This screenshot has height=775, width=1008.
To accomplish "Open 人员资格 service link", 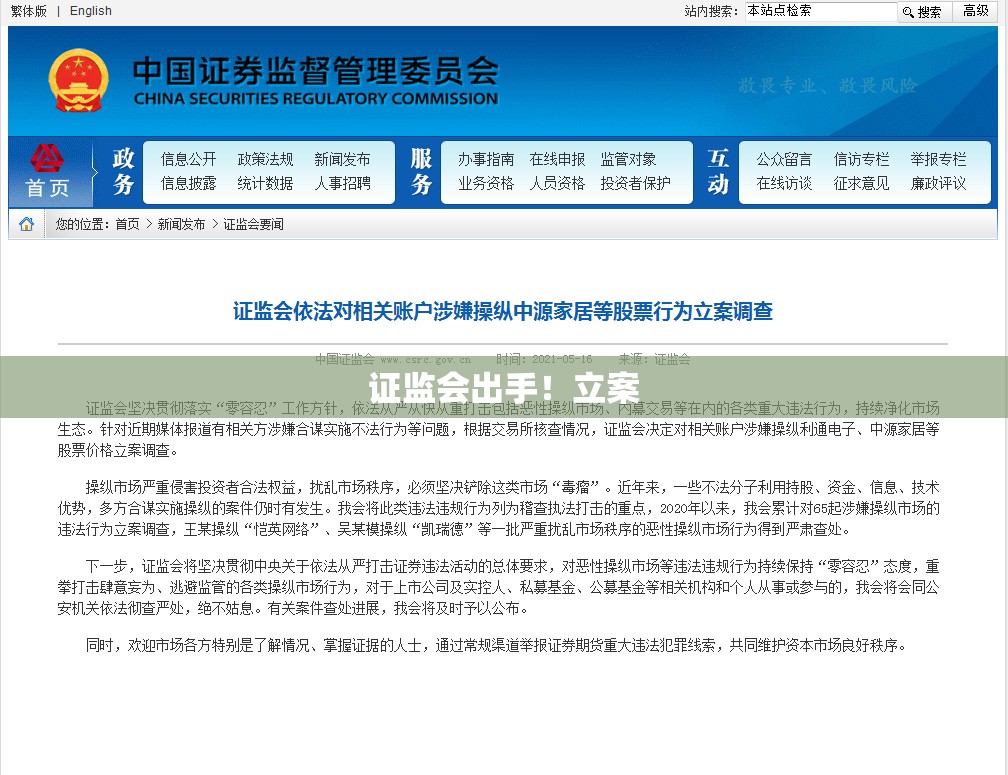I will [x=557, y=183].
